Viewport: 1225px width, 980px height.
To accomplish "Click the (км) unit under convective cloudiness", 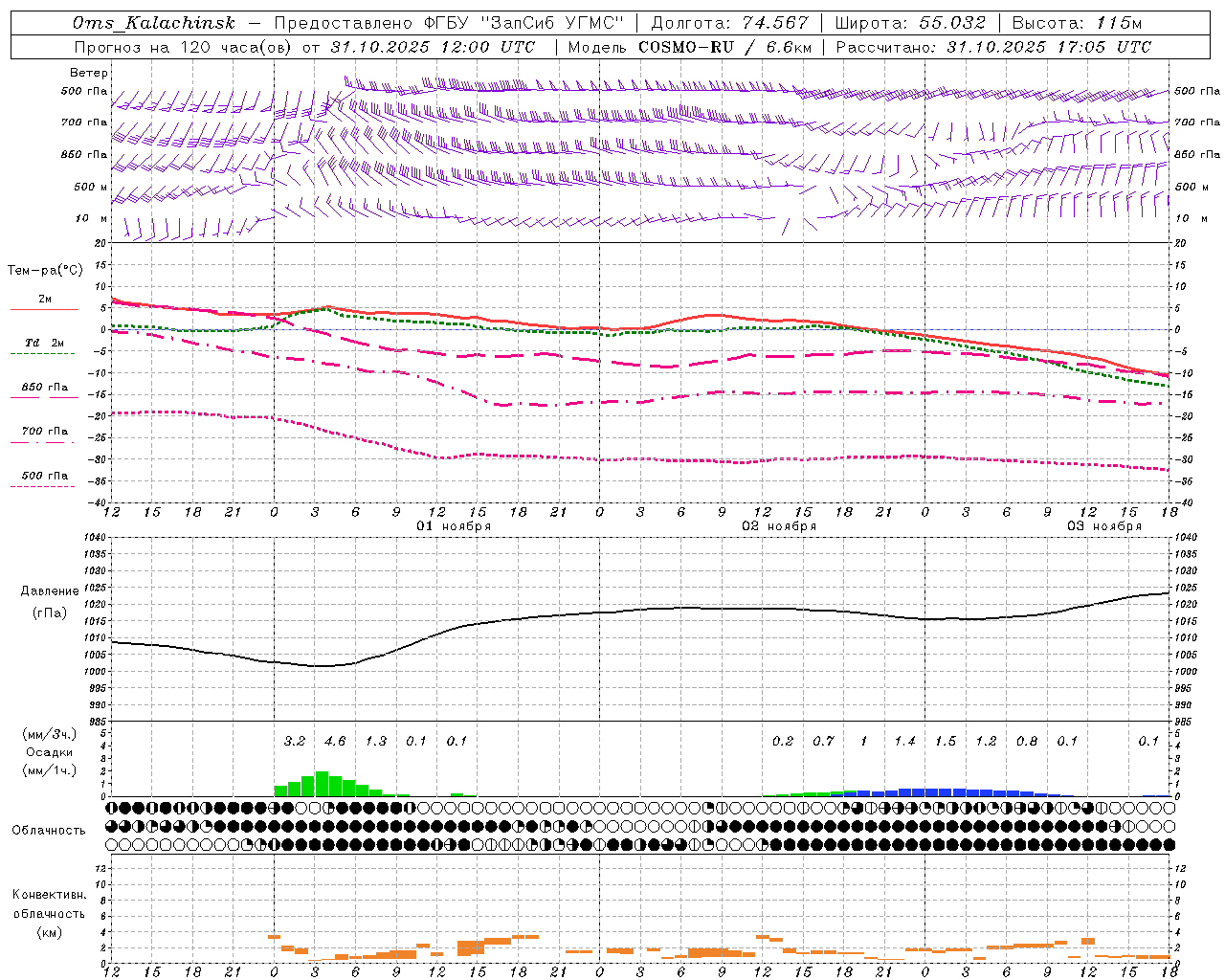I will pyautogui.click(x=49, y=932).
